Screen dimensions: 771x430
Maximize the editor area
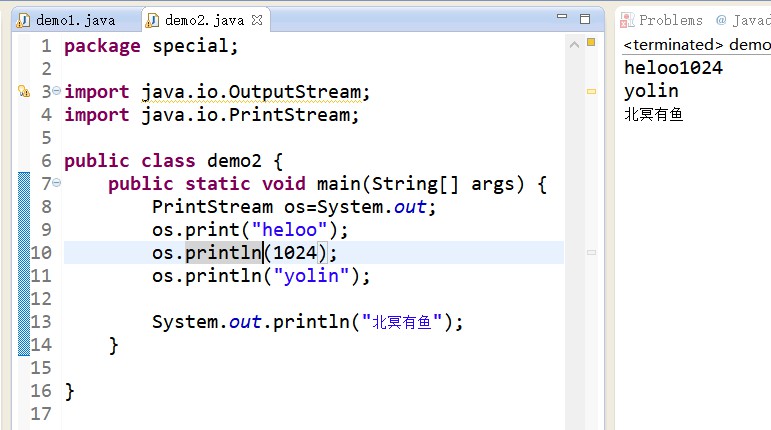[x=585, y=19]
